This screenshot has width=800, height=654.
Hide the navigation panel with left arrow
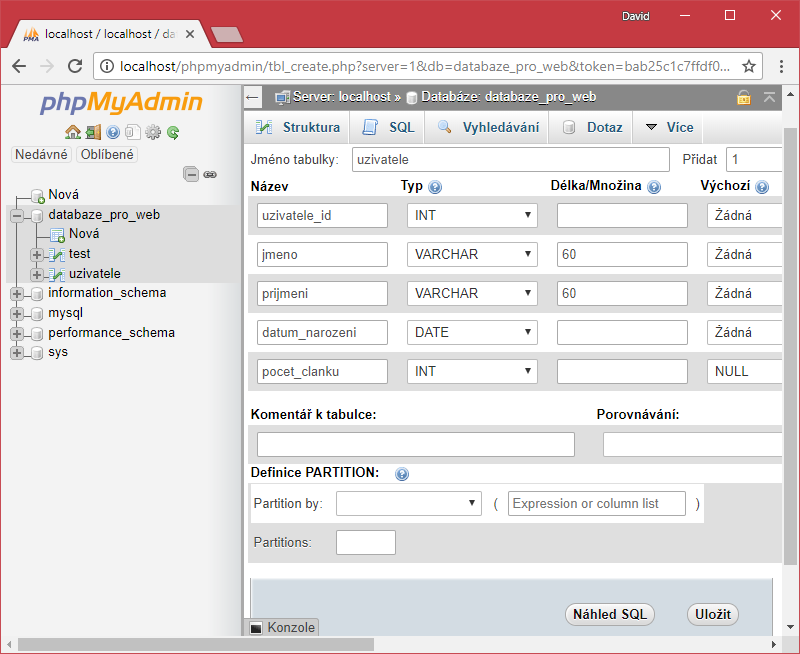pyautogui.click(x=252, y=97)
